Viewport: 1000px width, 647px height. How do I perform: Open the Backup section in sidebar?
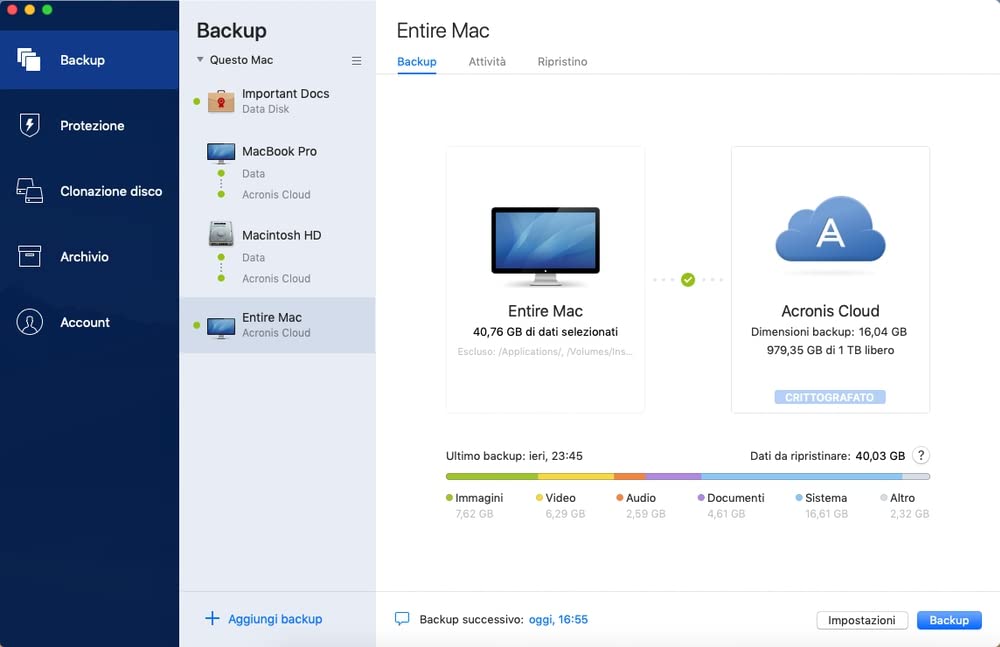click(89, 60)
